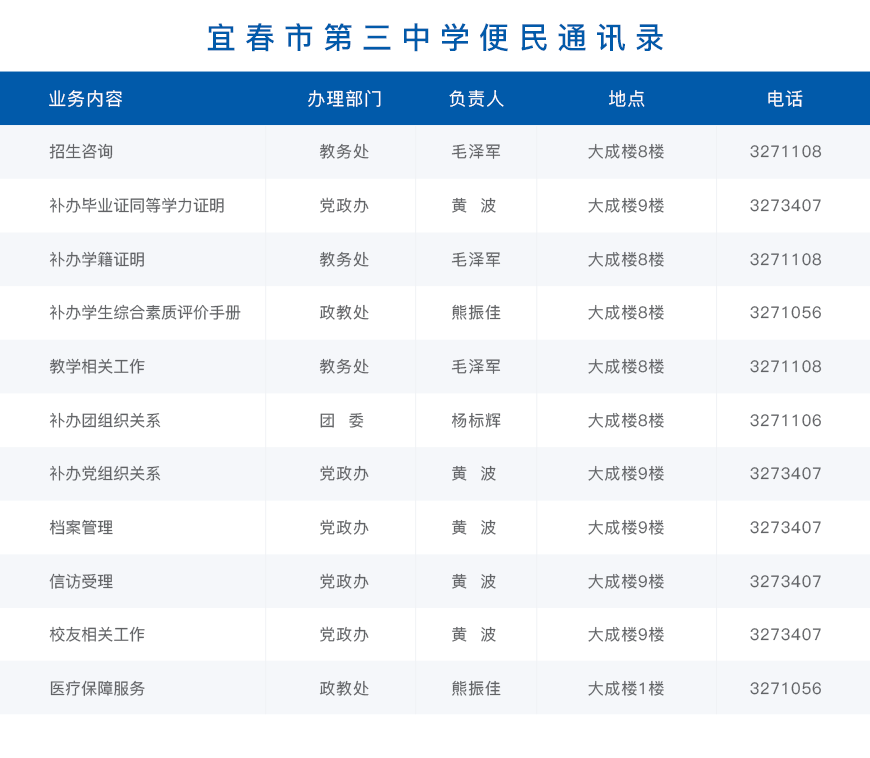Select the 信访受理 cell

pyautogui.click(x=81, y=581)
